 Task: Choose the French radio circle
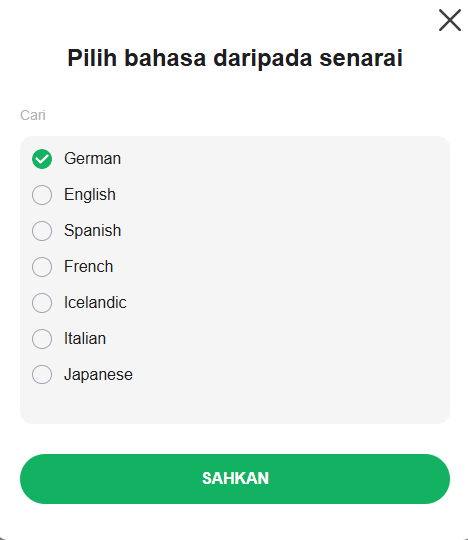(42, 267)
